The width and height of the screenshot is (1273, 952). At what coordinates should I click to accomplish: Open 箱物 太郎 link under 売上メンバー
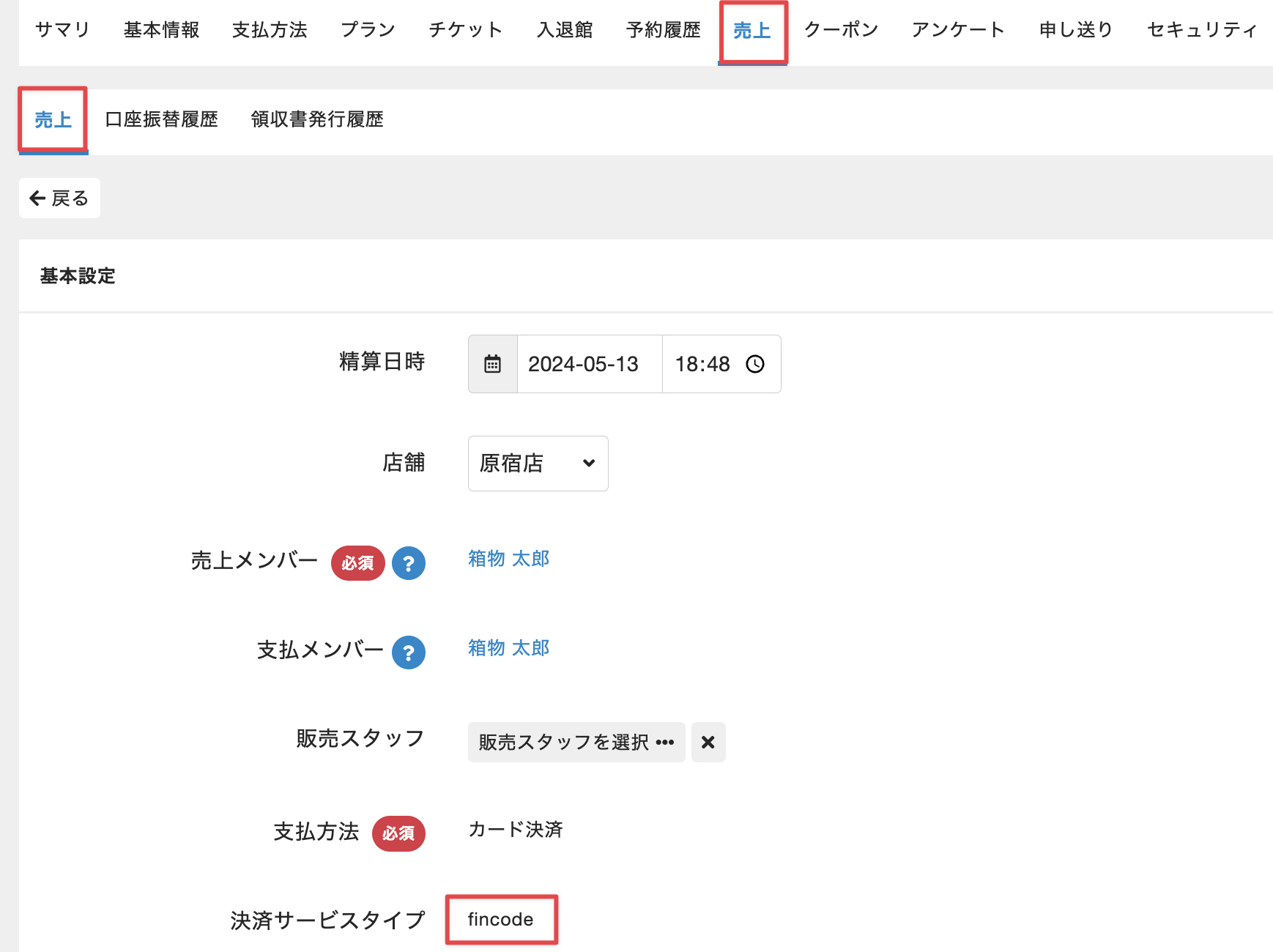click(508, 559)
